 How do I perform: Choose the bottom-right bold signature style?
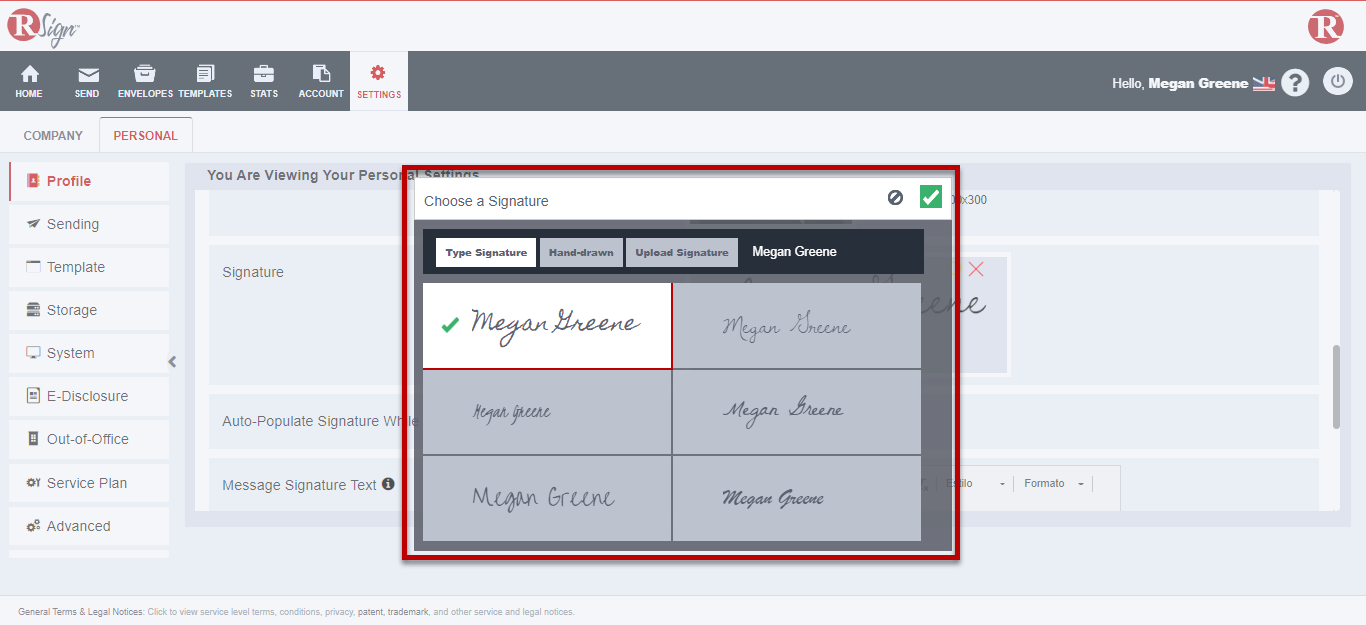pyautogui.click(x=796, y=498)
